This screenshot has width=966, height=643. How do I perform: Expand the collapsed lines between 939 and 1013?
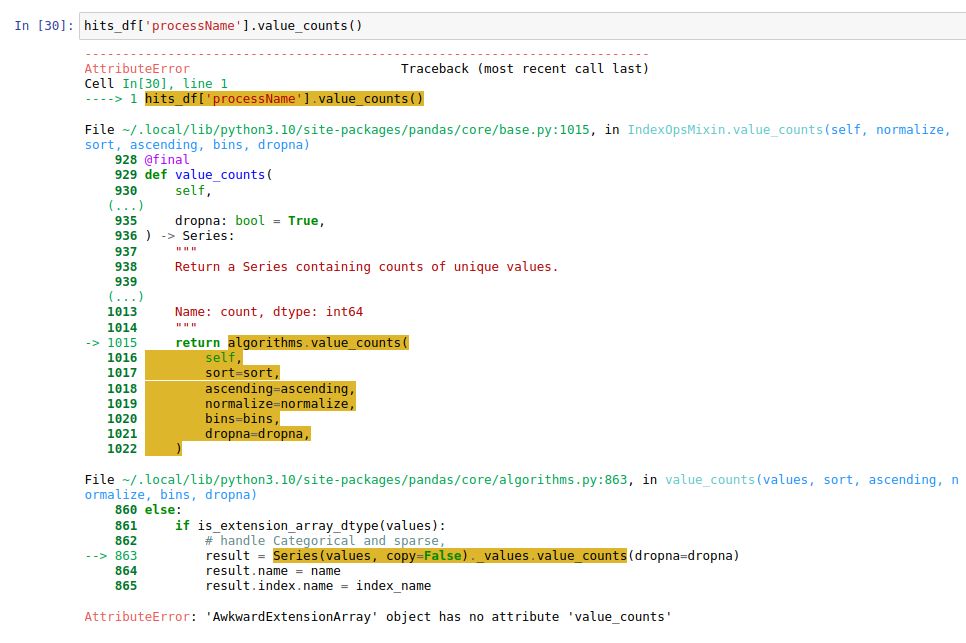[x=123, y=296]
